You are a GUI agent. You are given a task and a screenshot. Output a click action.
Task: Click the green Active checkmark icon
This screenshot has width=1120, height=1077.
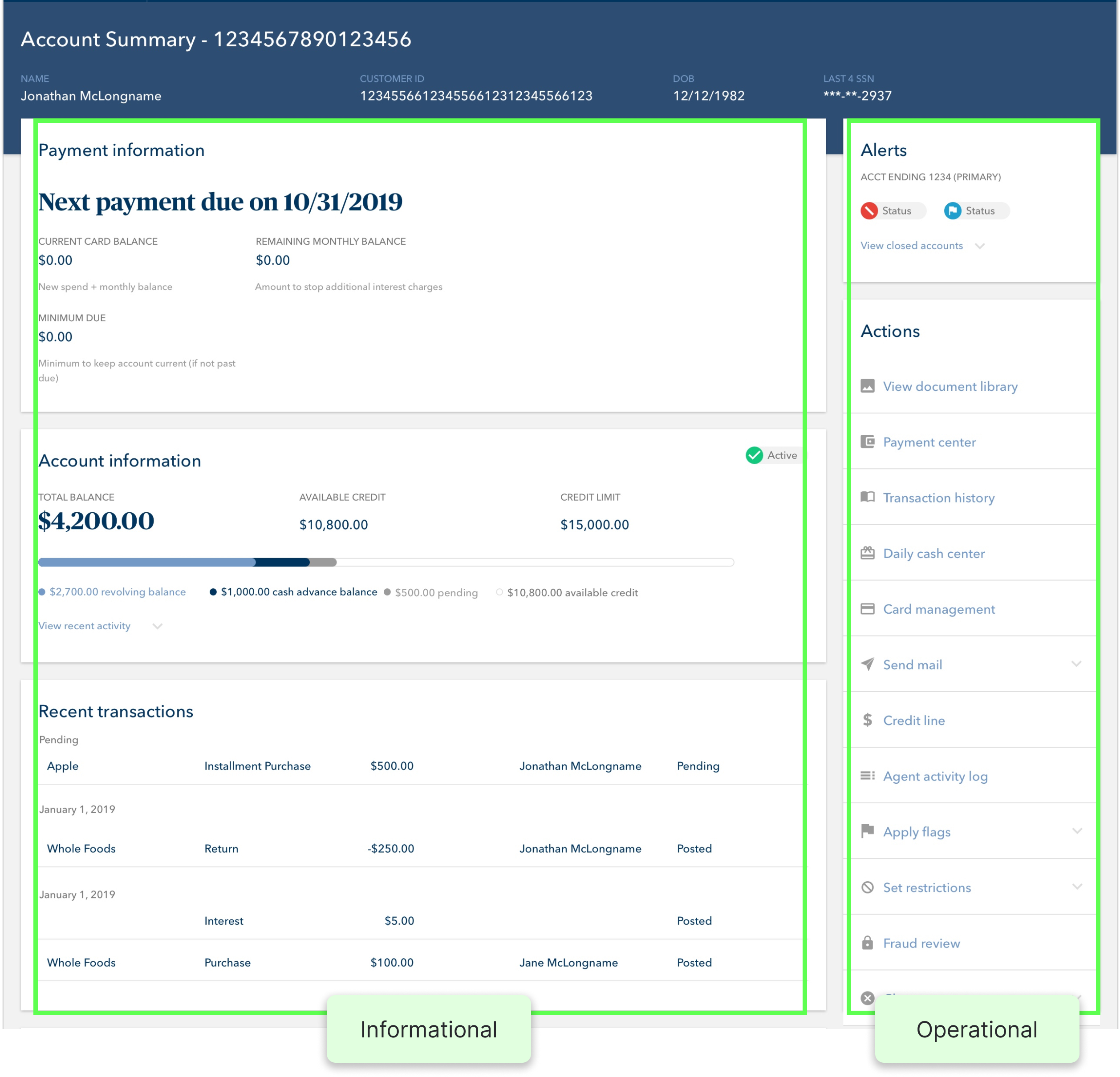(754, 455)
